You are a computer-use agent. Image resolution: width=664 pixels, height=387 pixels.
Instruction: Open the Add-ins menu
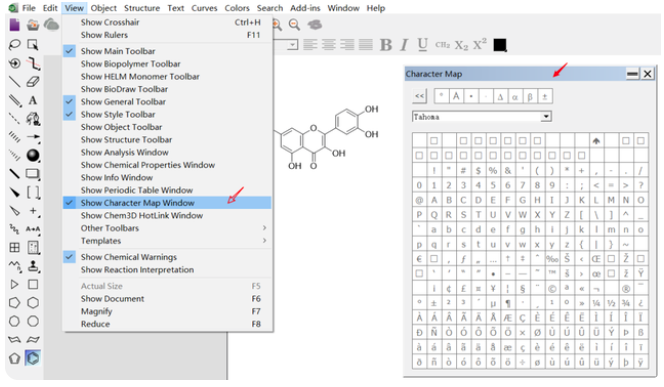305,8
